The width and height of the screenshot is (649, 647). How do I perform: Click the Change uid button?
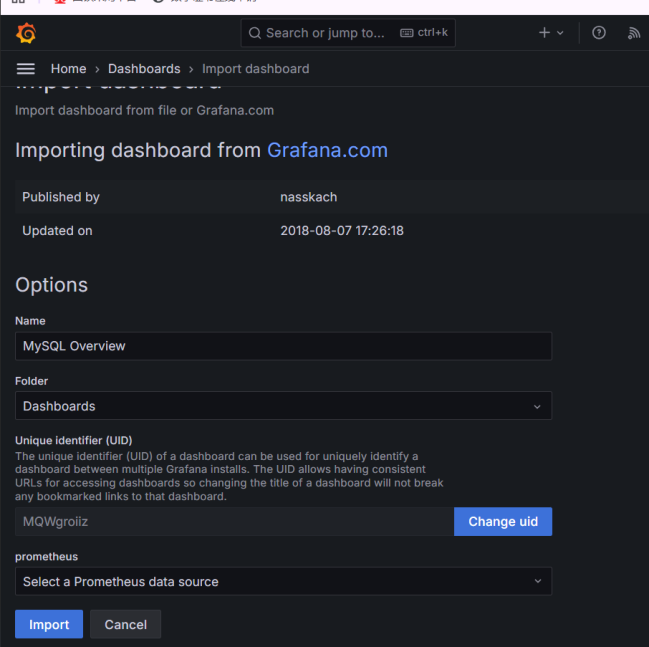(503, 522)
